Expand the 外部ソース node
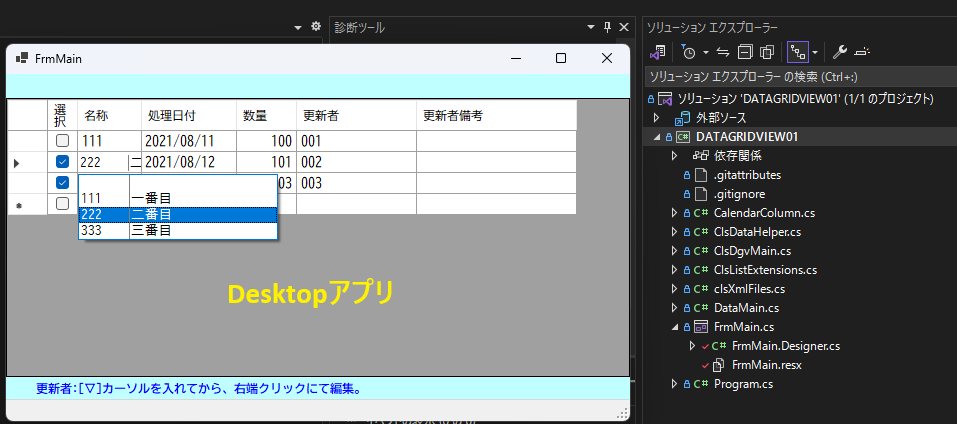957x424 pixels. point(656,118)
